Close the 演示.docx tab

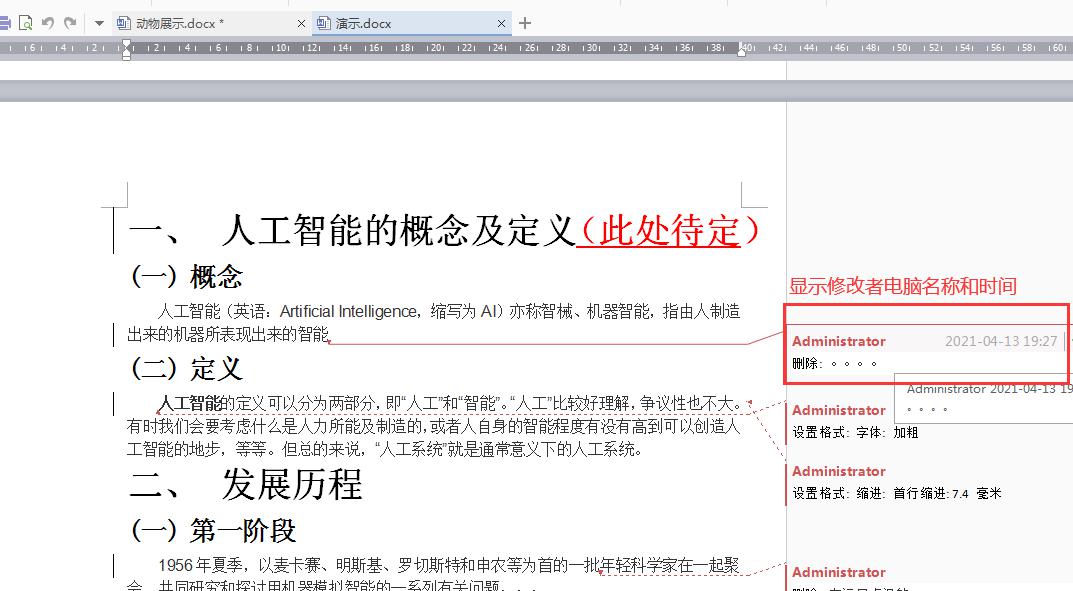501,23
